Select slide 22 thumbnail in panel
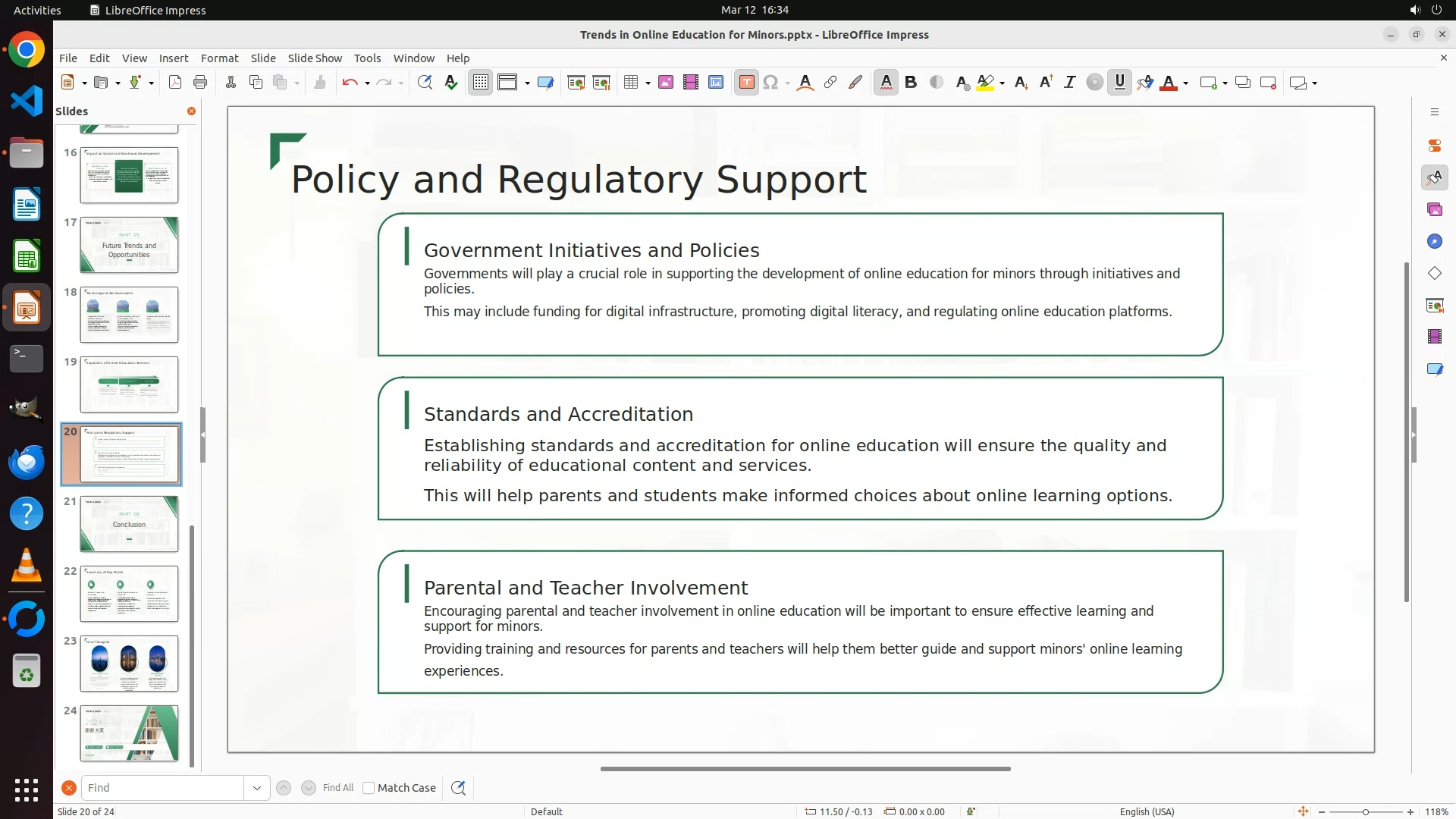The image size is (1456, 819). pos(129,594)
